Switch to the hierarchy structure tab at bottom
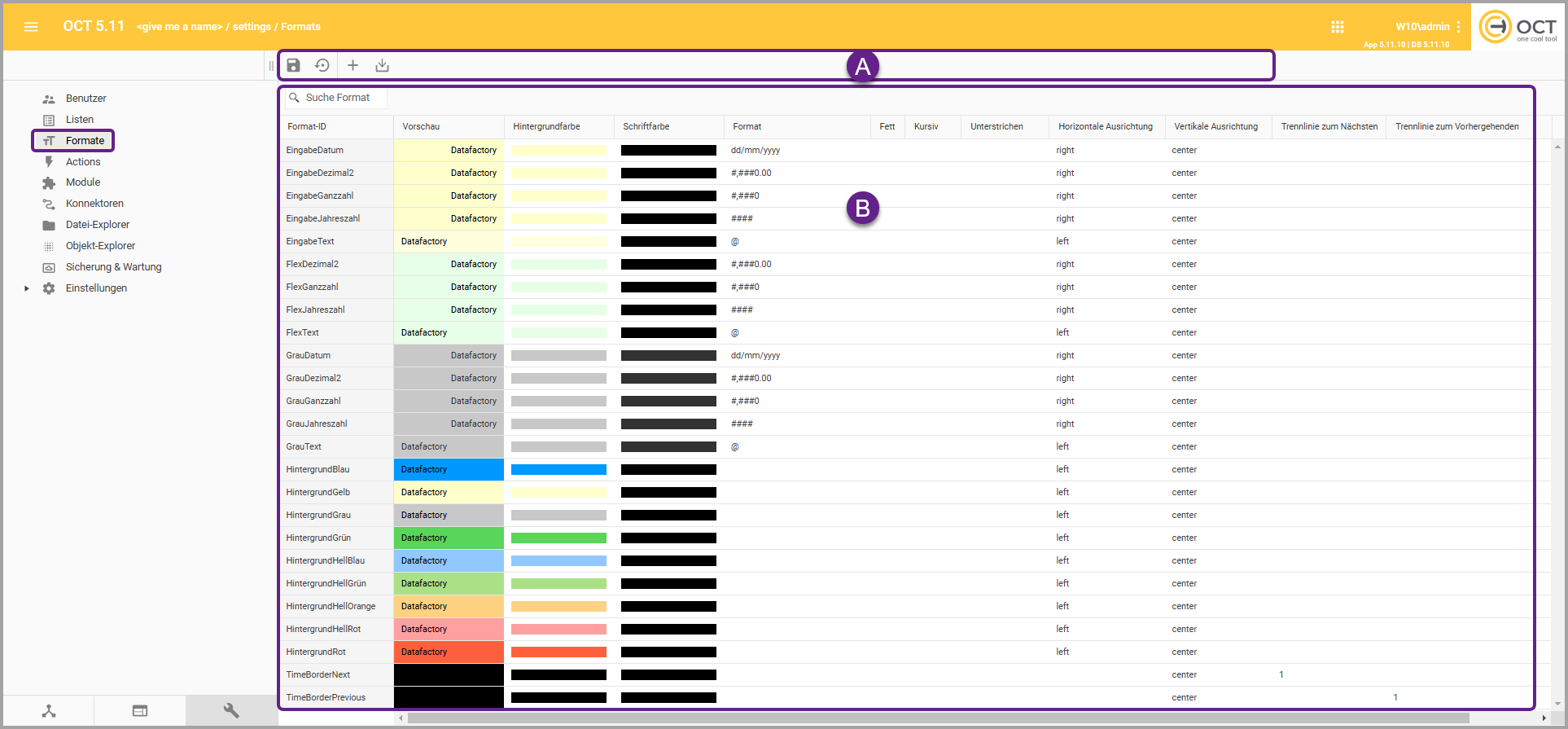Viewport: 1568px width, 729px height. [49, 710]
